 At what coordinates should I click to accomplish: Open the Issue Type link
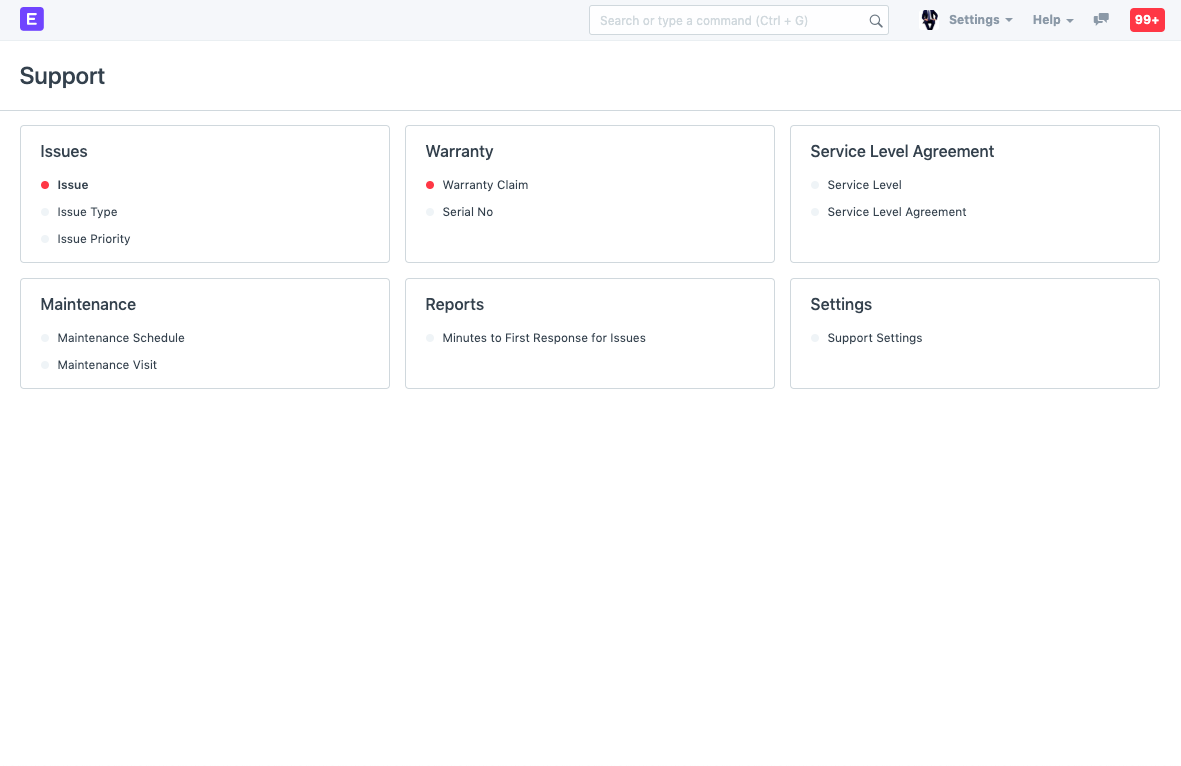[x=87, y=212]
